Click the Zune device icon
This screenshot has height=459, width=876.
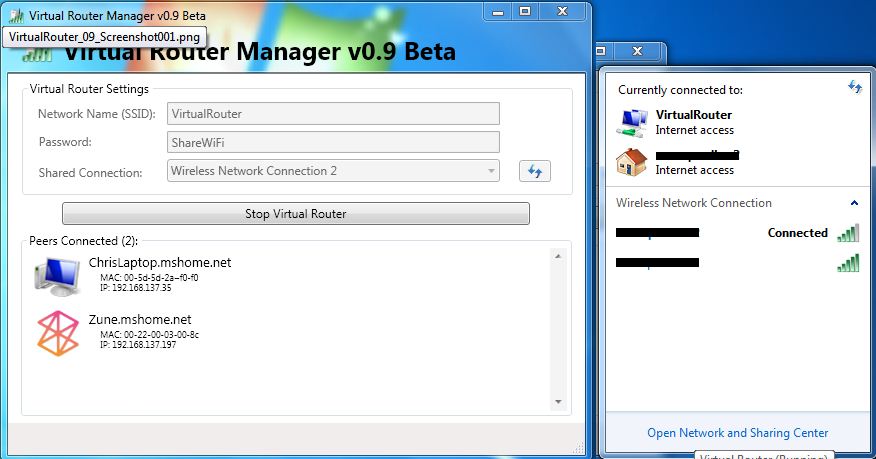pyautogui.click(x=58, y=333)
